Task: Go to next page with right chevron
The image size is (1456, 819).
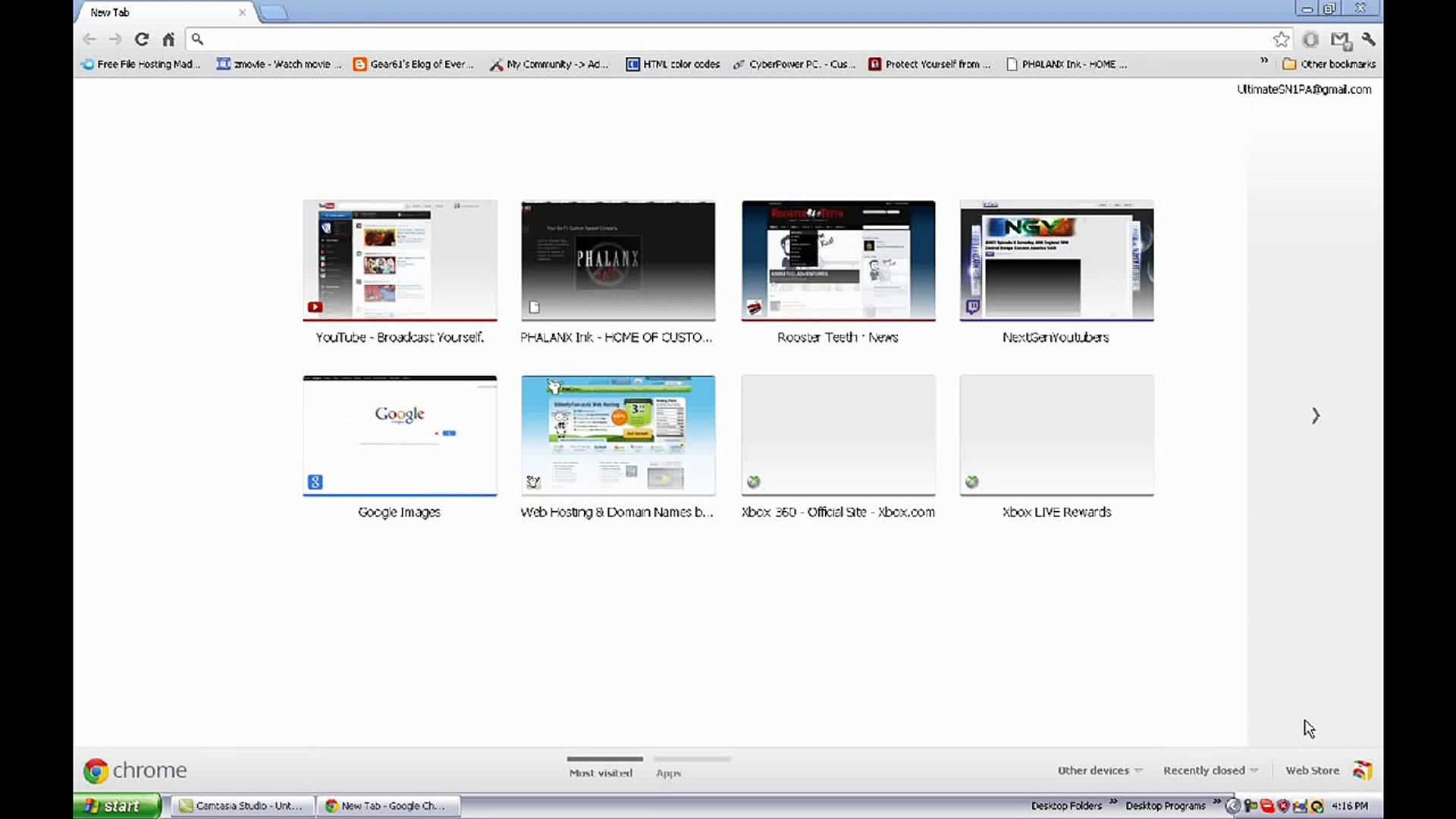Action: (x=1316, y=416)
